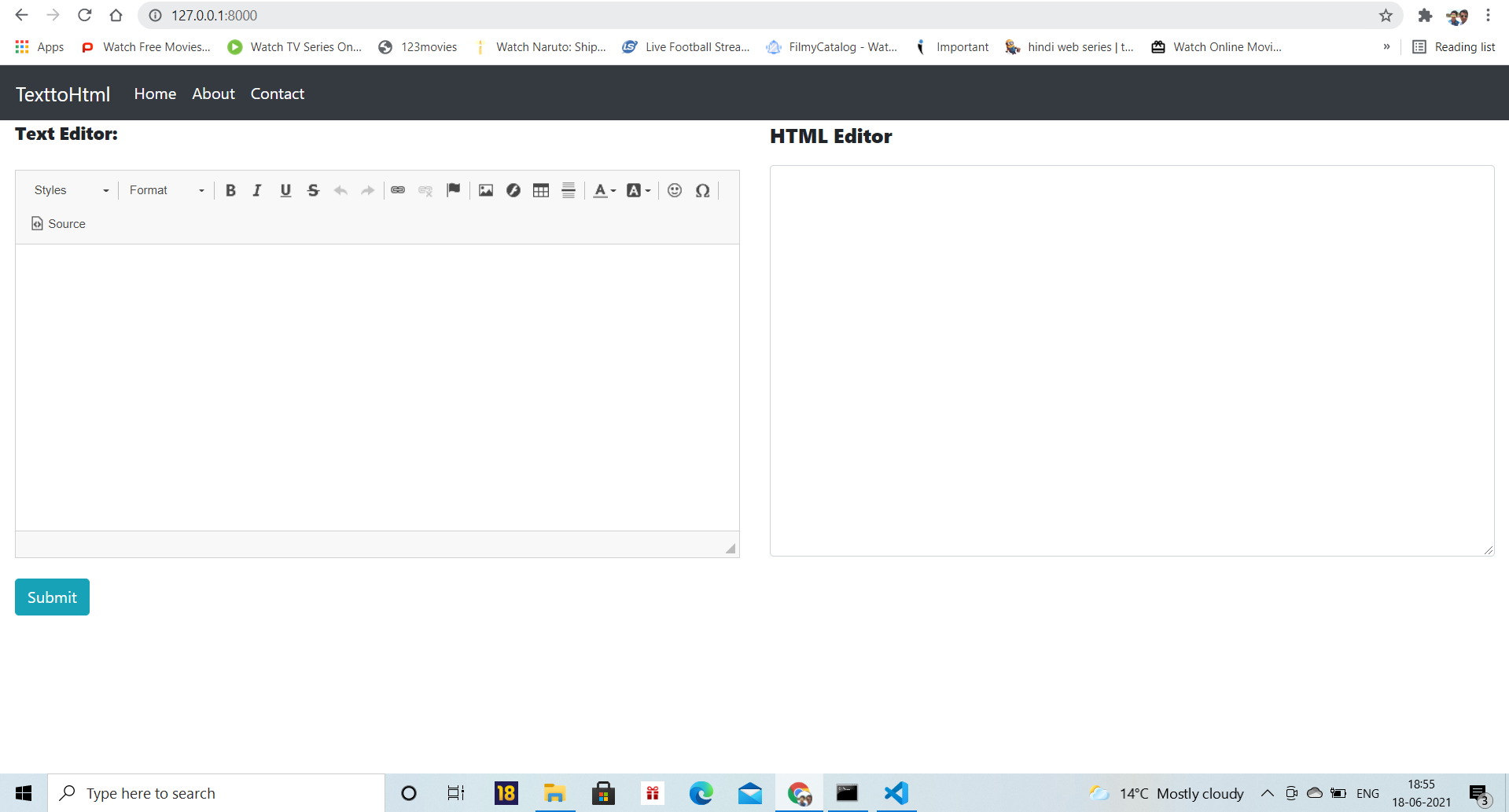Toggle Bold formatting in editor toolbar

click(x=230, y=190)
